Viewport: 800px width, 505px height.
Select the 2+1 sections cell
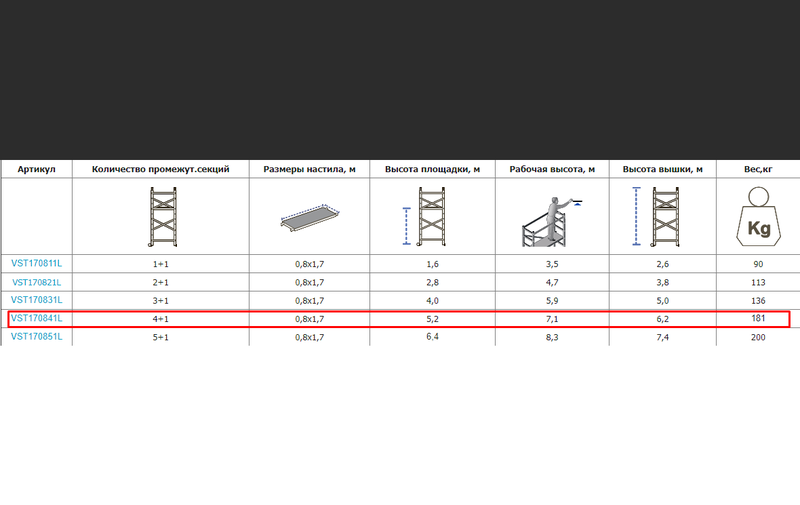[x=160, y=283]
